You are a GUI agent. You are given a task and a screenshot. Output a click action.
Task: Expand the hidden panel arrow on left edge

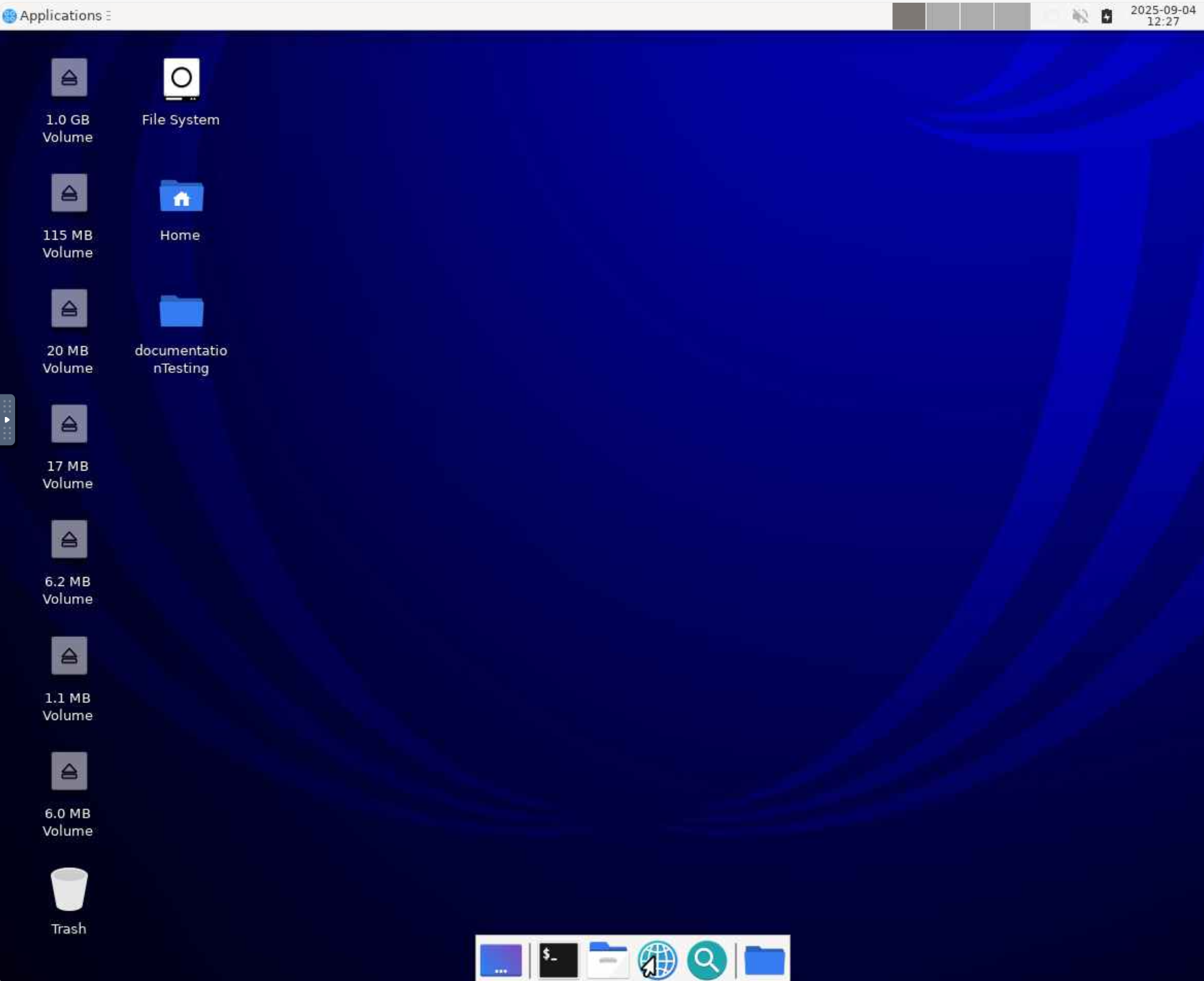(8, 420)
